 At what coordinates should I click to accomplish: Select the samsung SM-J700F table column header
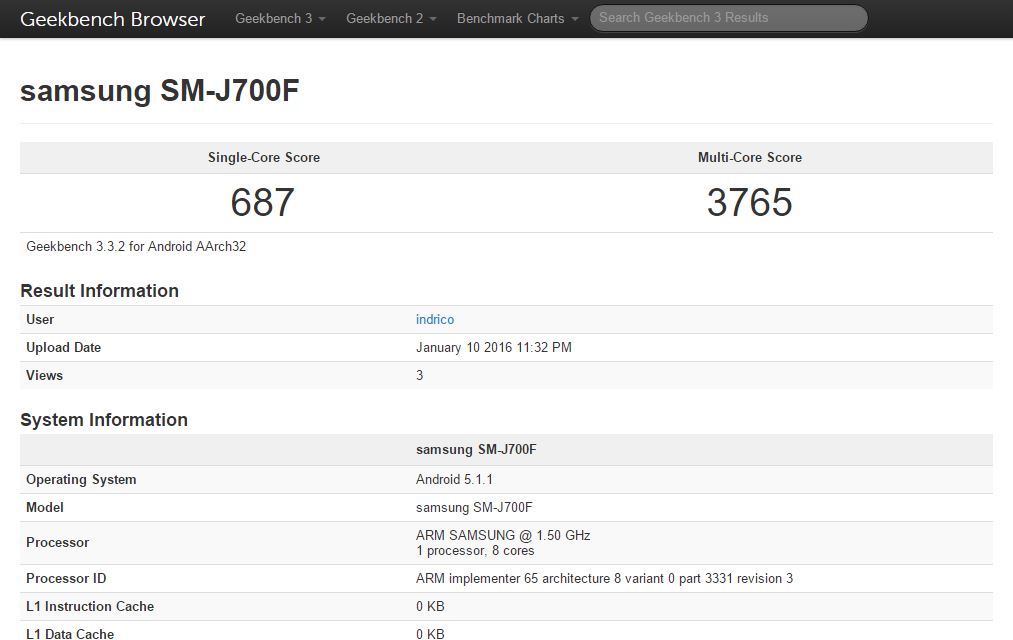coord(476,449)
